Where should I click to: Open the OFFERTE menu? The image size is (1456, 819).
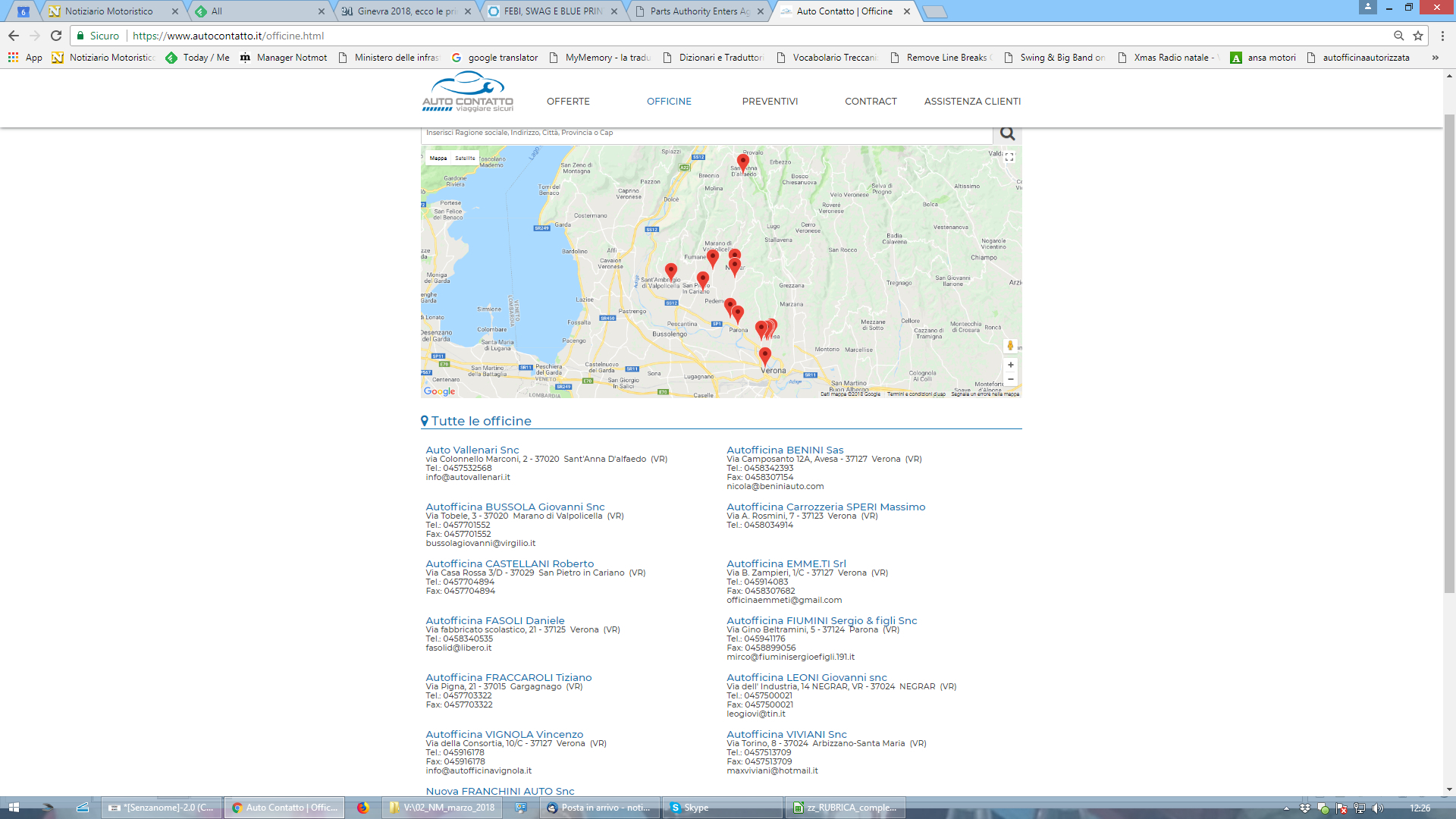coord(568,102)
